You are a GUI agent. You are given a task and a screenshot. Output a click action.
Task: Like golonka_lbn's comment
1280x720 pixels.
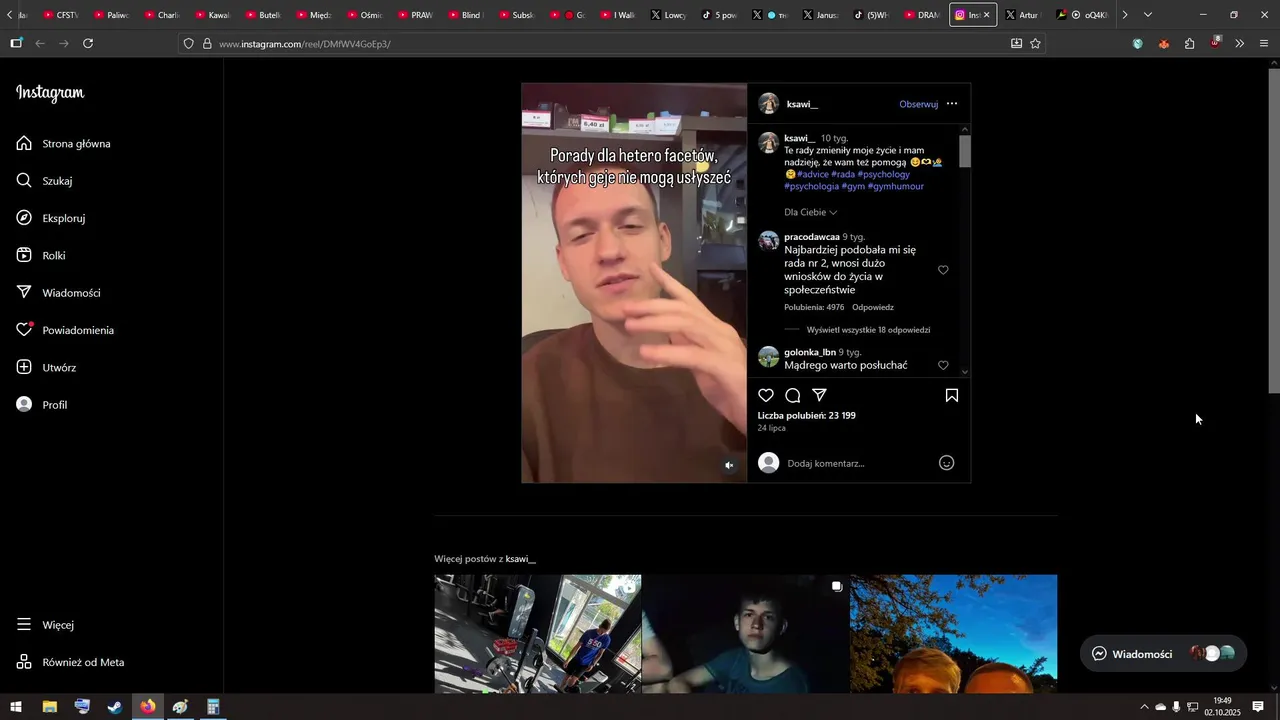pyautogui.click(x=943, y=365)
